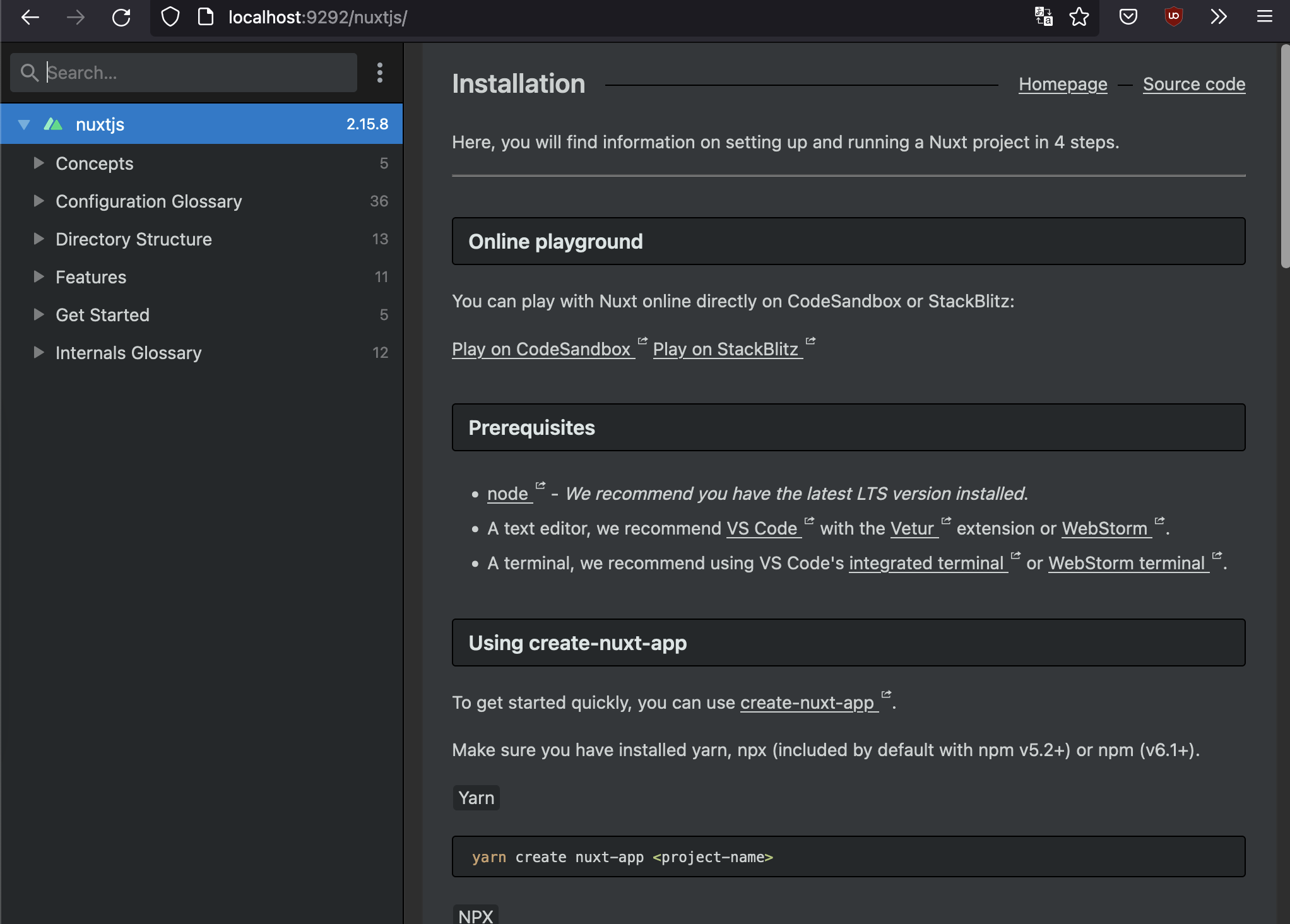Open the three-dot menu beside search
Viewport: 1290px width, 924px height.
380,73
